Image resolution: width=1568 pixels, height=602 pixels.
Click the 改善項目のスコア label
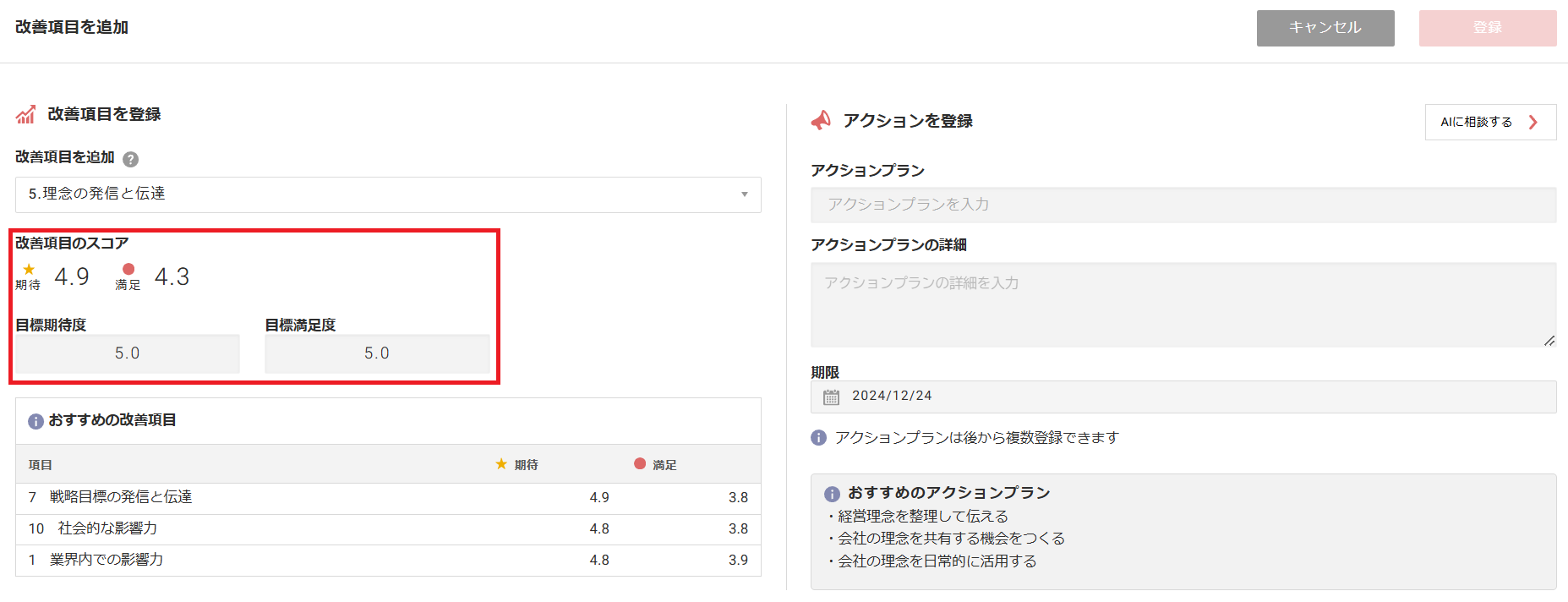click(x=72, y=244)
